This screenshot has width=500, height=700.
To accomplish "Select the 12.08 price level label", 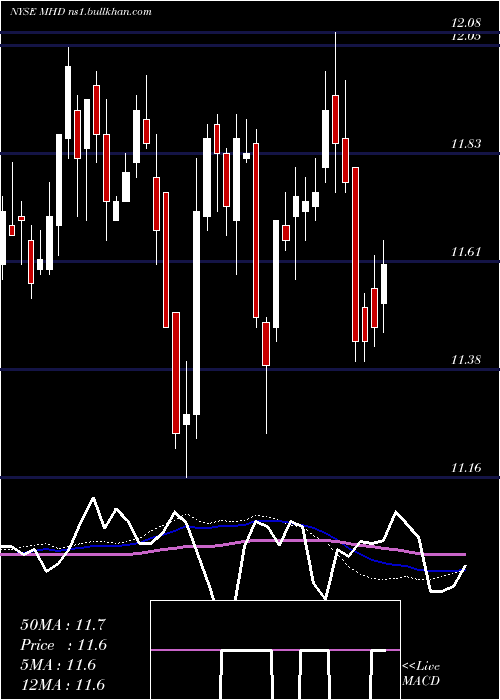I will (x=466, y=22).
